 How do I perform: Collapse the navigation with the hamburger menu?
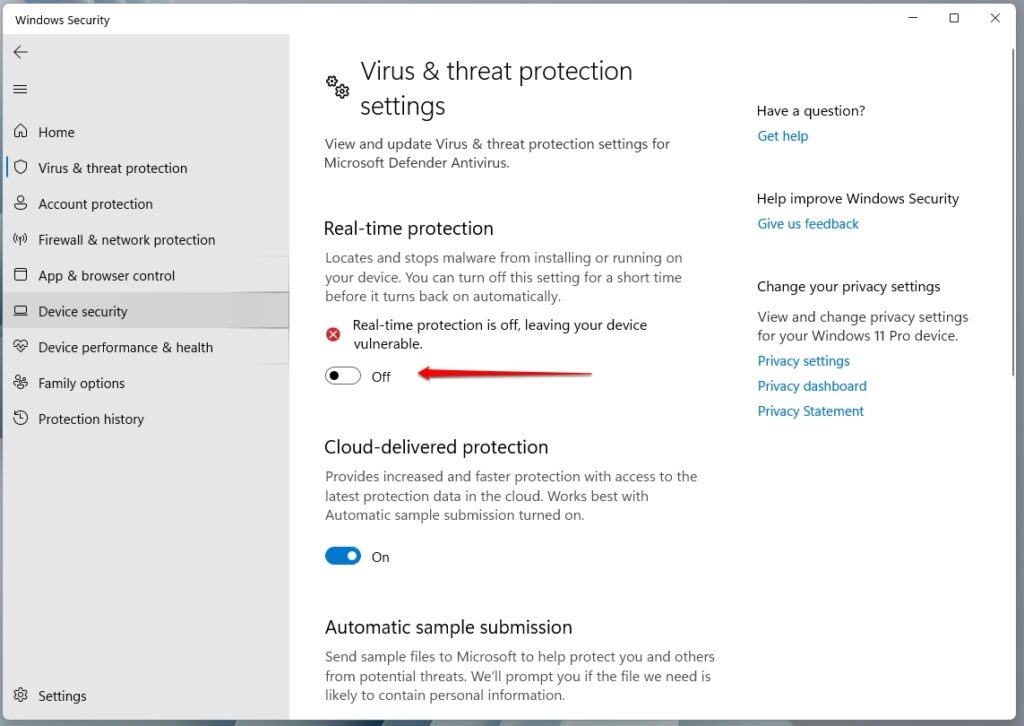pyautogui.click(x=19, y=89)
